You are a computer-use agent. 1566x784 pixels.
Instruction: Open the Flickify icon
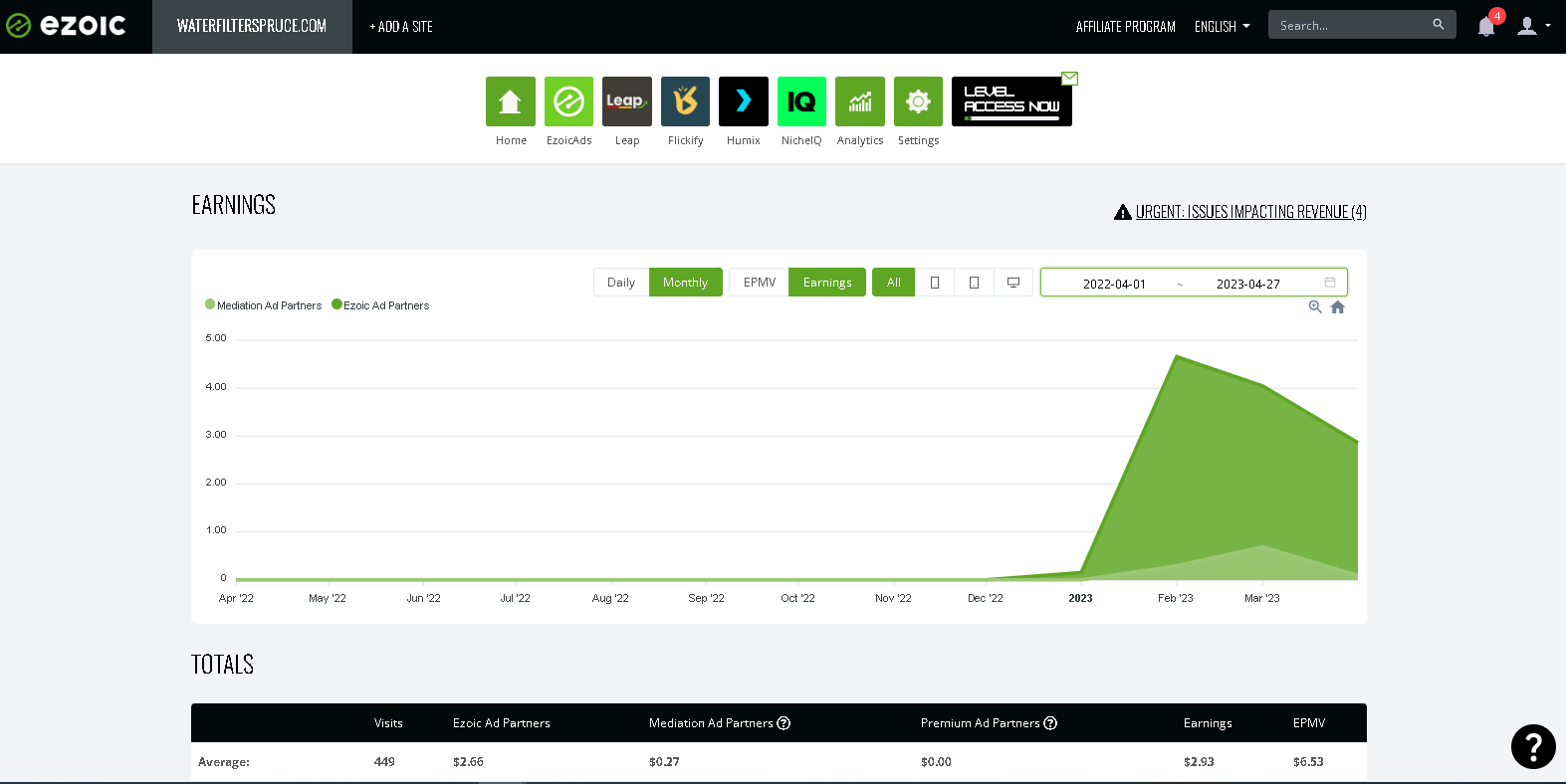(x=685, y=101)
